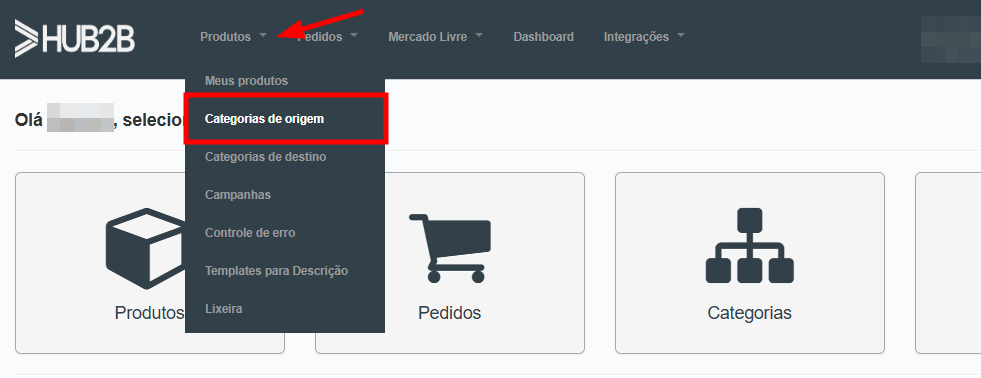Click the Produtos card label
981x378 pixels.
point(150,313)
